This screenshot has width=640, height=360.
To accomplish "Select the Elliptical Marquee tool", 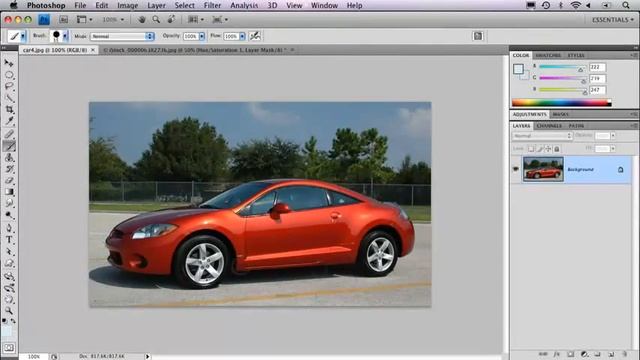I will pos(9,75).
